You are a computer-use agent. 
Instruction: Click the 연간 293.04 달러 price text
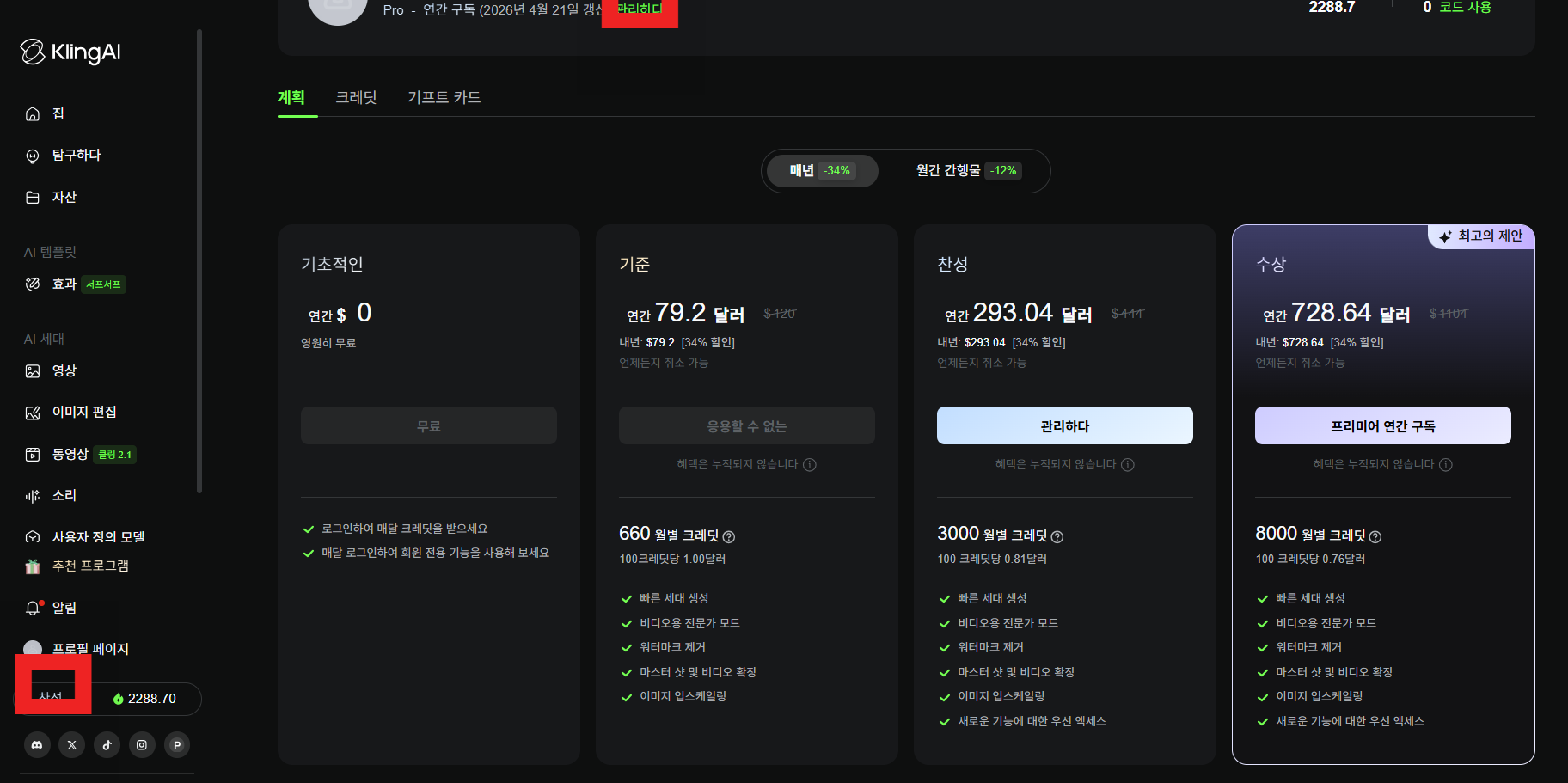[1018, 313]
